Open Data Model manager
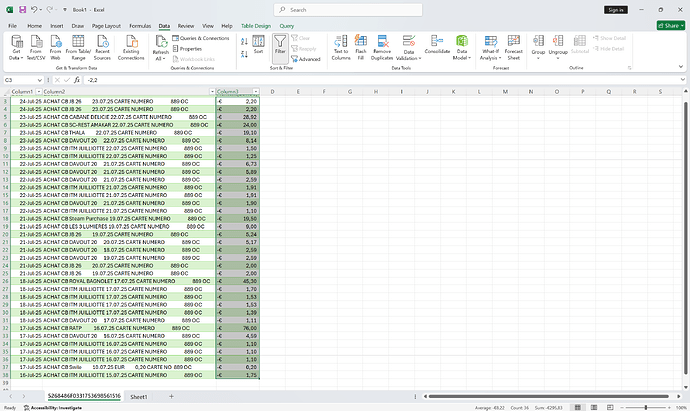 [x=462, y=48]
